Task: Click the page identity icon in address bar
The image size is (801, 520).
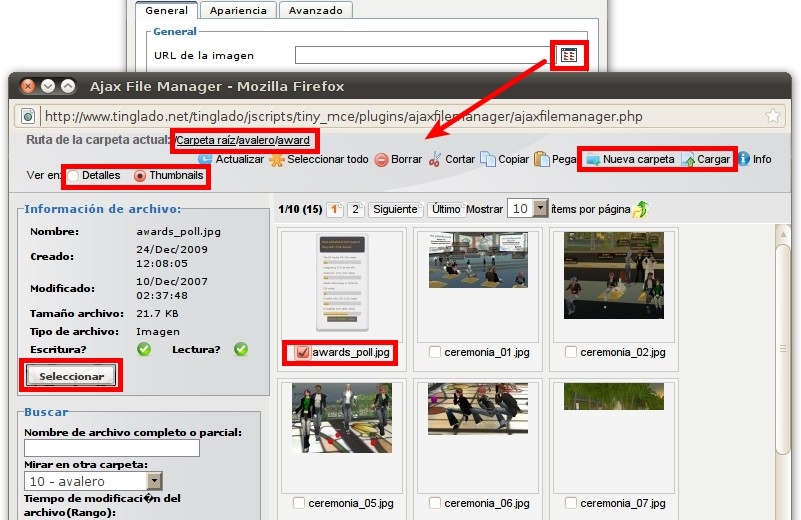Action: 28,116
